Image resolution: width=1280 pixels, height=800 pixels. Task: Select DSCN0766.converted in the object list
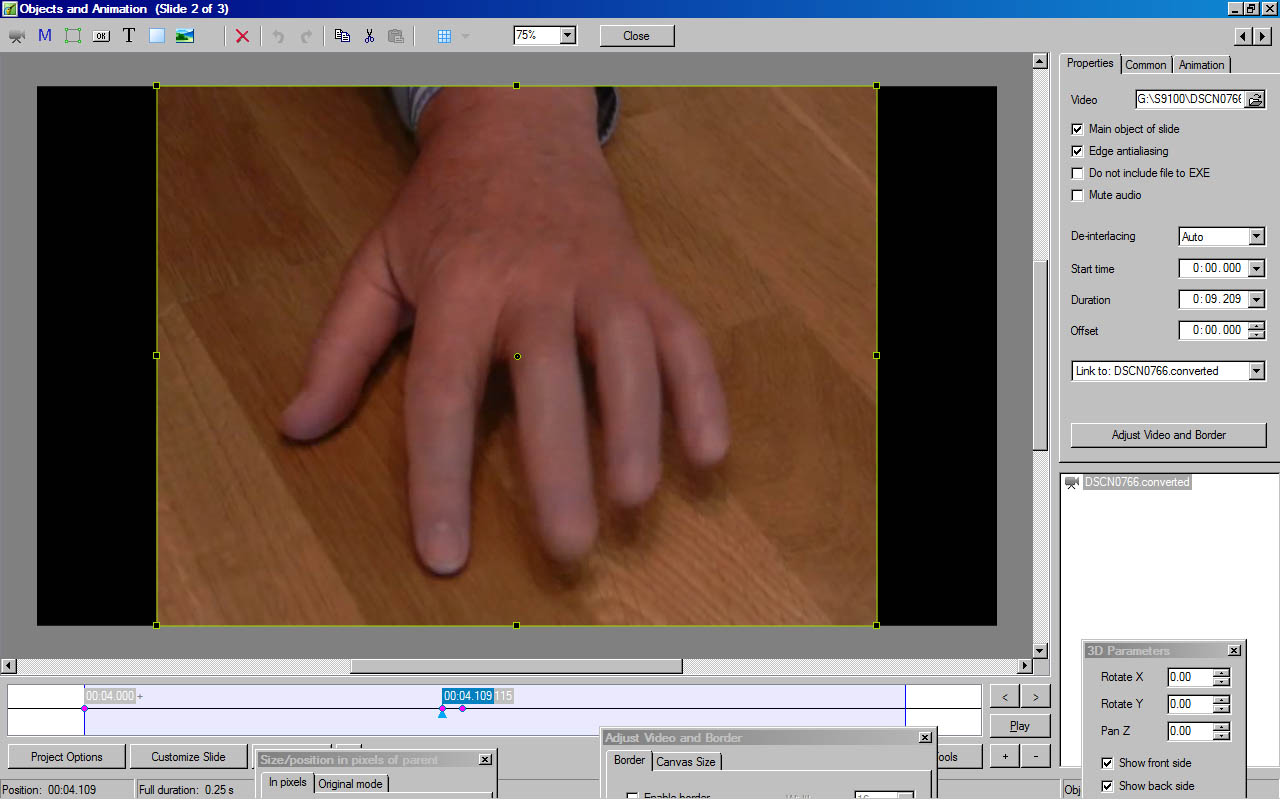point(1137,482)
